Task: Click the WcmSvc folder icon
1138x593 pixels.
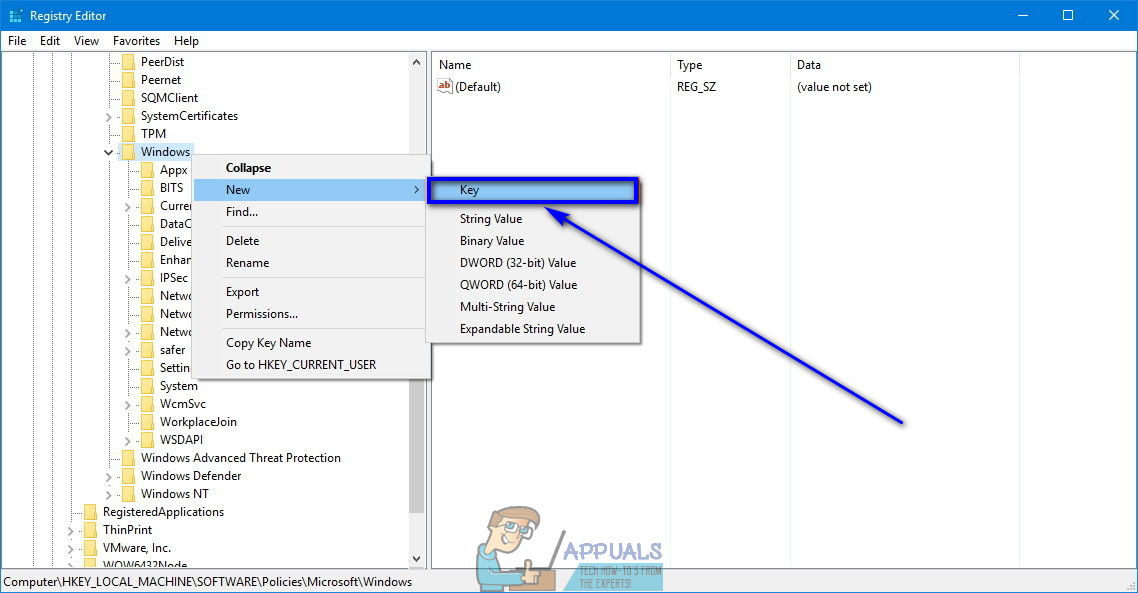Action: tap(147, 404)
